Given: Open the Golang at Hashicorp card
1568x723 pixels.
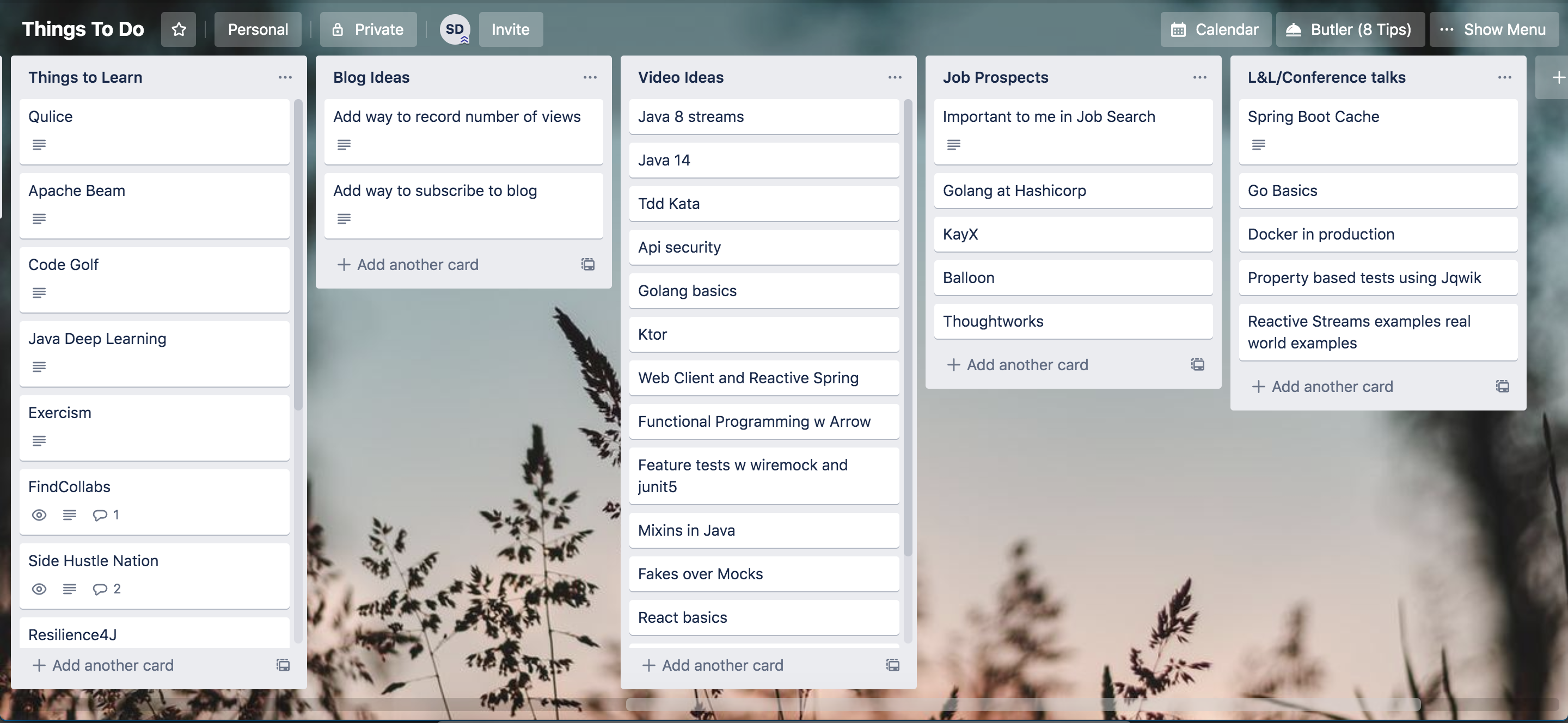Looking at the screenshot, I should point(1073,191).
